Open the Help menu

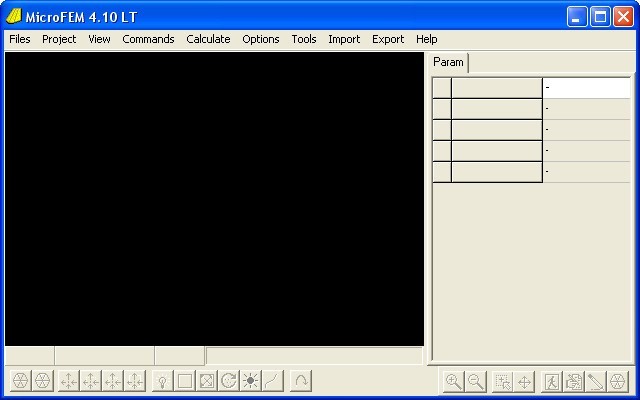click(427, 39)
